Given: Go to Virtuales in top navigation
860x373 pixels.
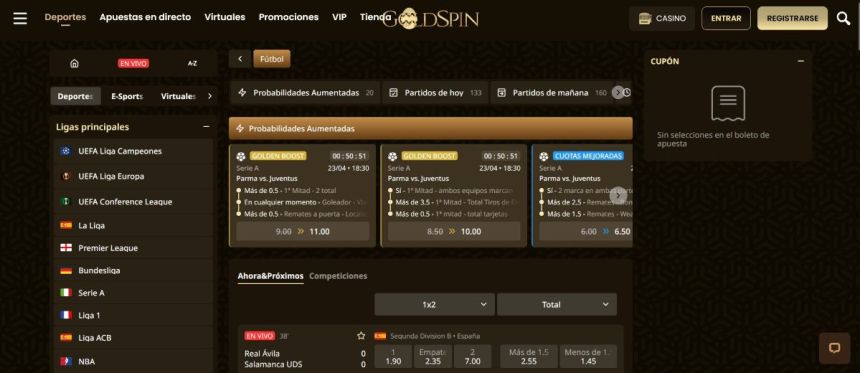Looking at the screenshot, I should pyautogui.click(x=225, y=17).
